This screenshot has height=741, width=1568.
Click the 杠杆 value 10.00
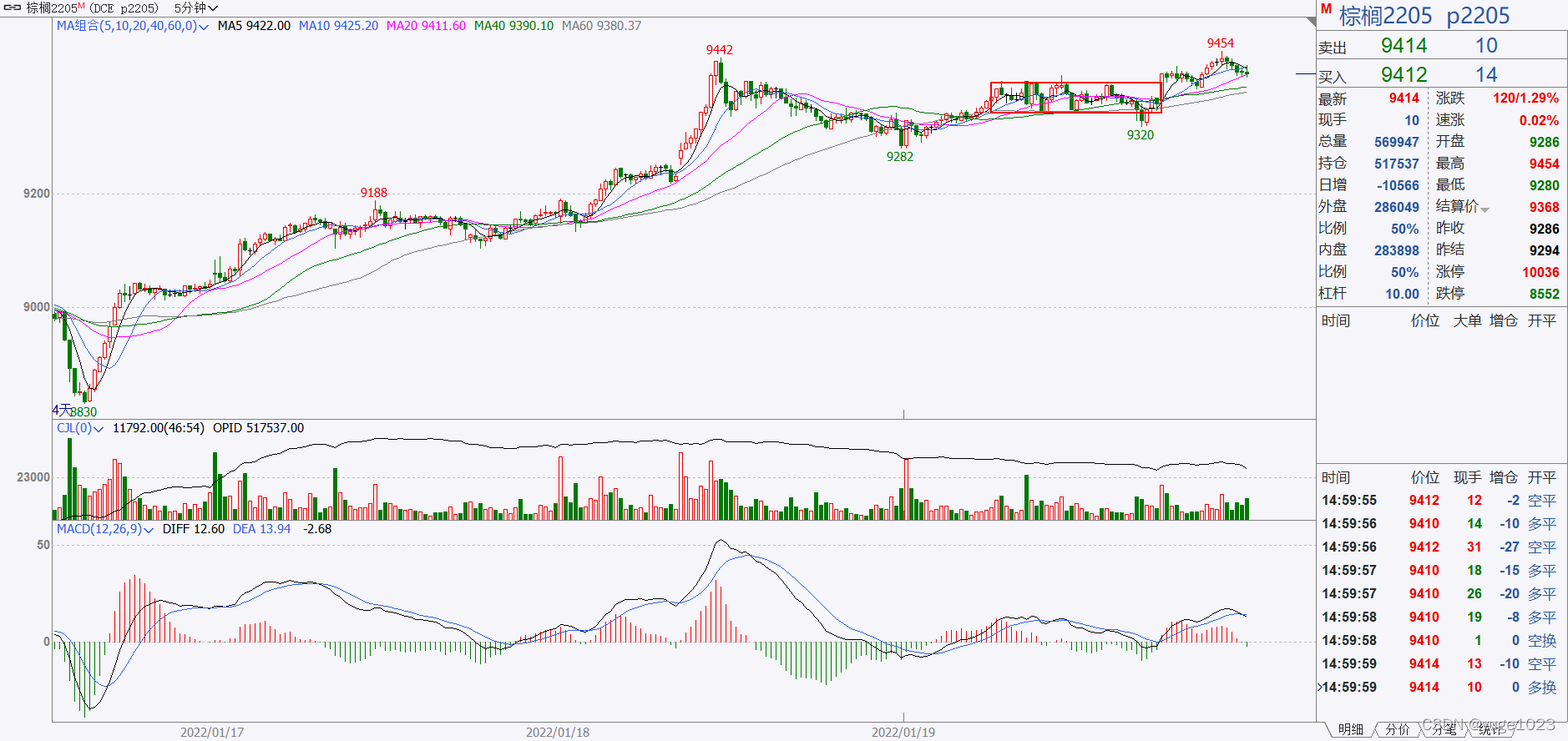(x=1402, y=295)
